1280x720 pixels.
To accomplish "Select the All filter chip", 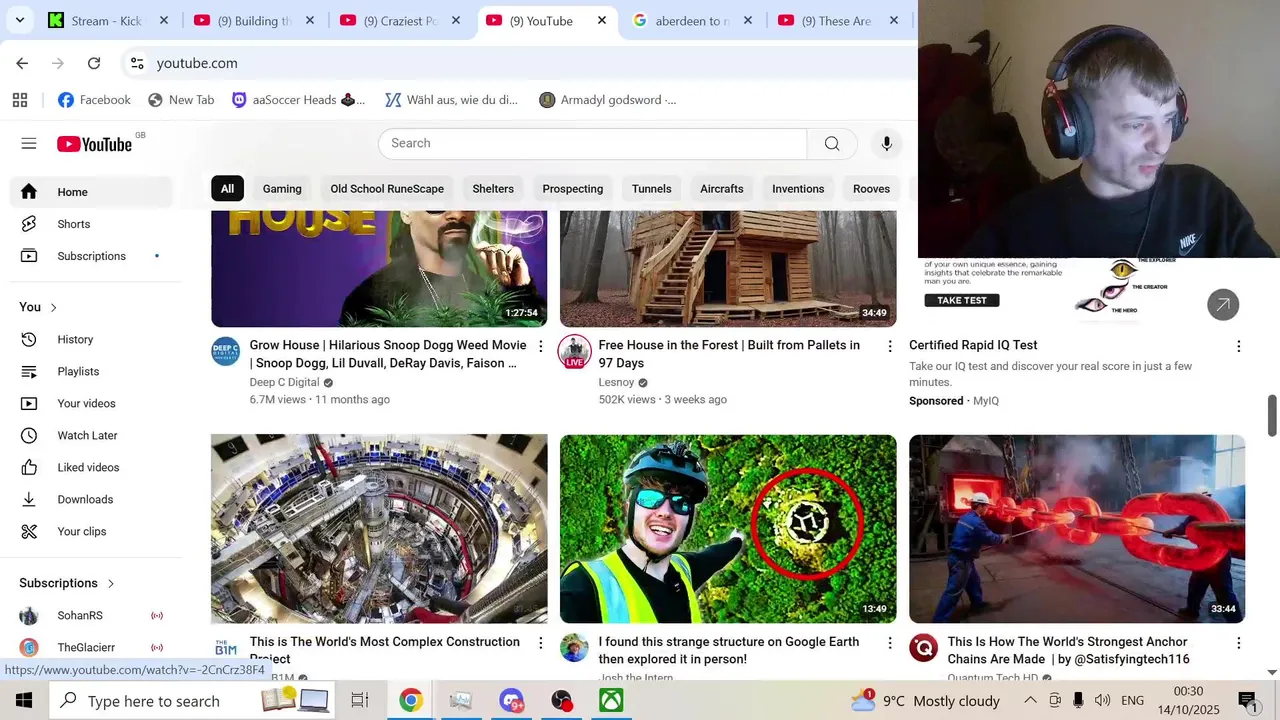I will 227,189.
